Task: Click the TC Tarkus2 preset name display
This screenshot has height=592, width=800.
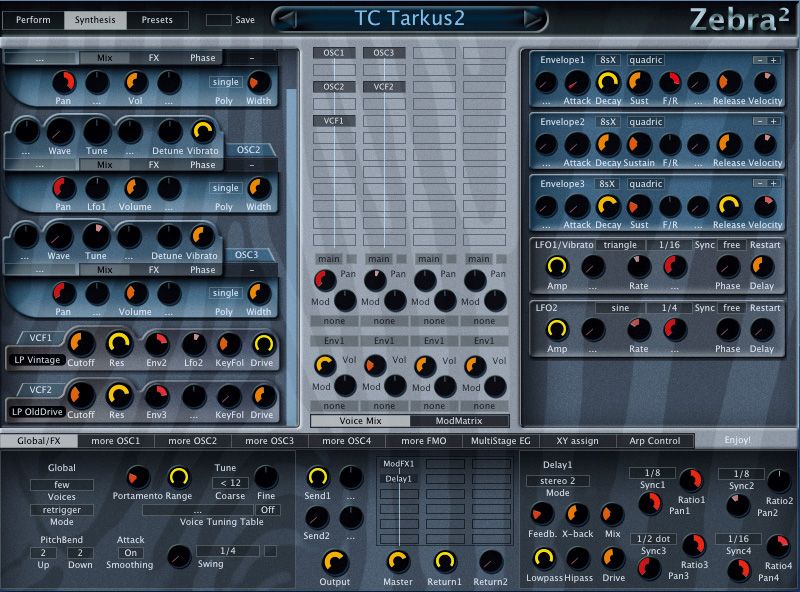Action: (x=410, y=18)
